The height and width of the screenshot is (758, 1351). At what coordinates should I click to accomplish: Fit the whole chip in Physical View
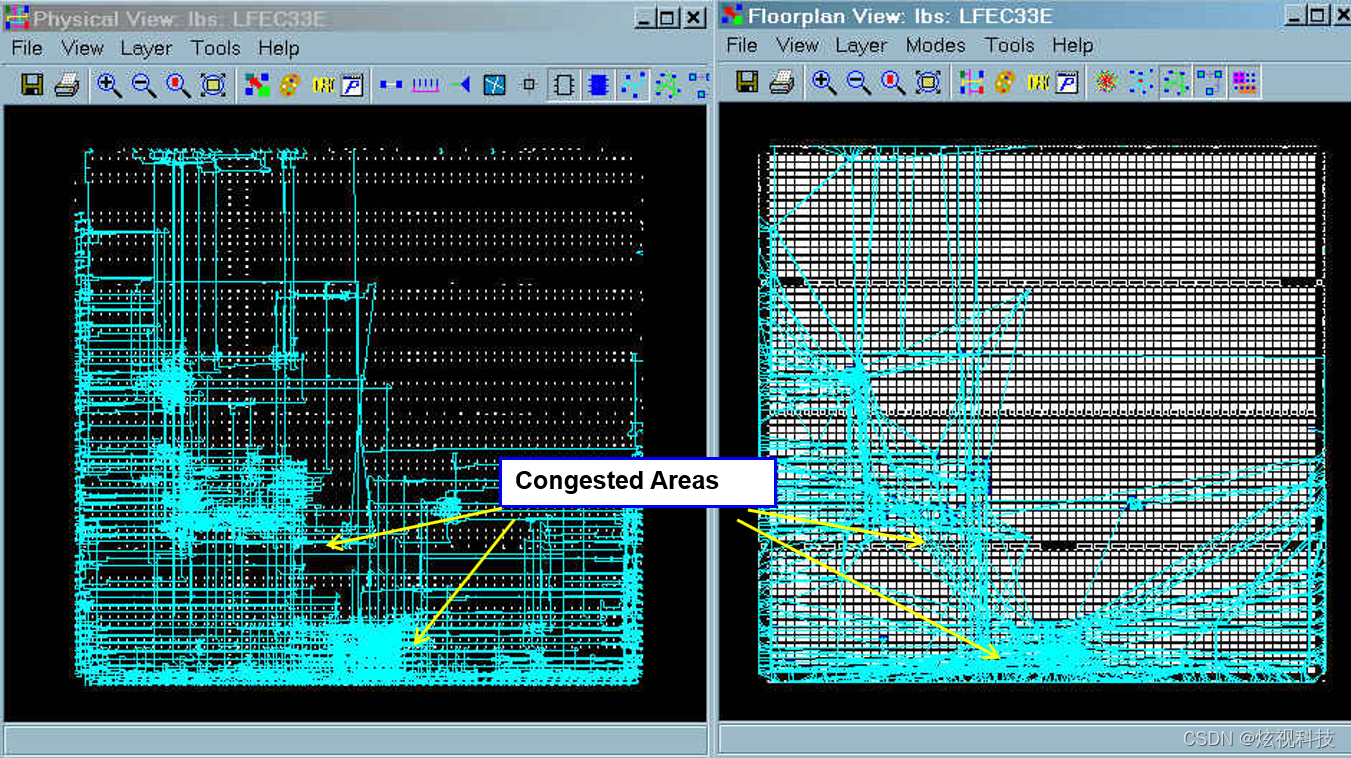pyautogui.click(x=213, y=85)
